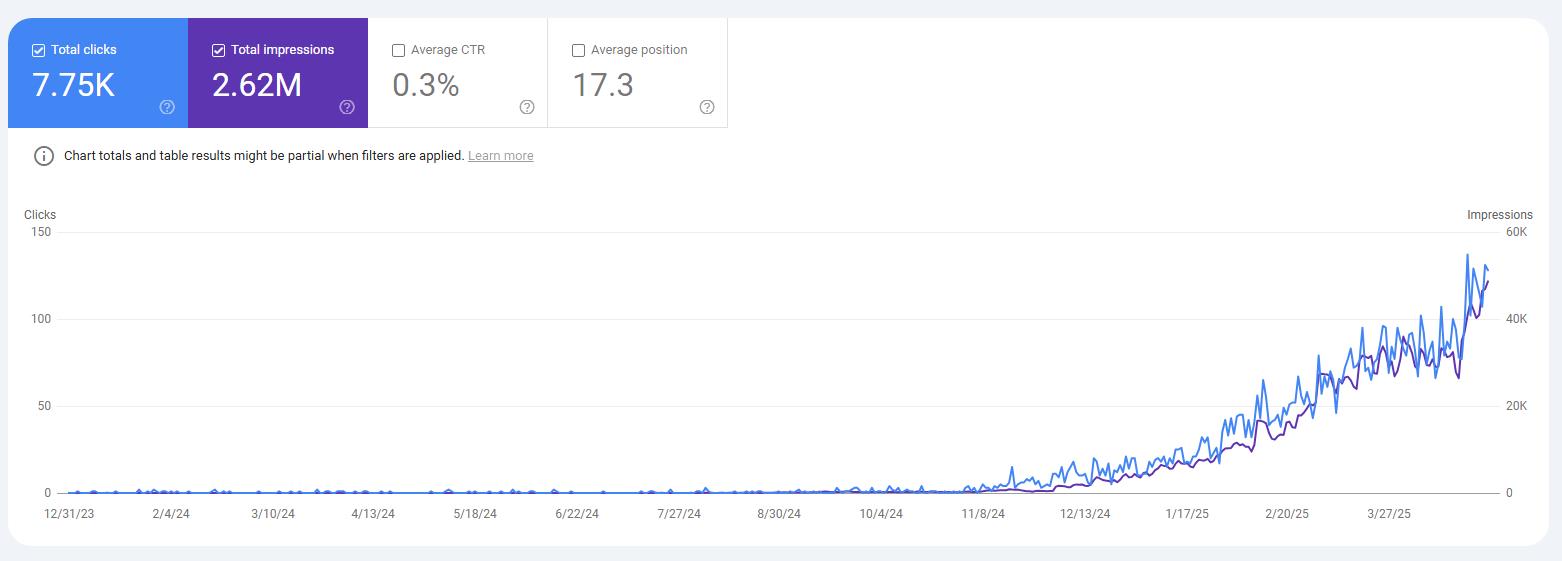Uncheck the Total clicks checkbox
Viewport: 1562px width, 561px height.
tap(38, 50)
